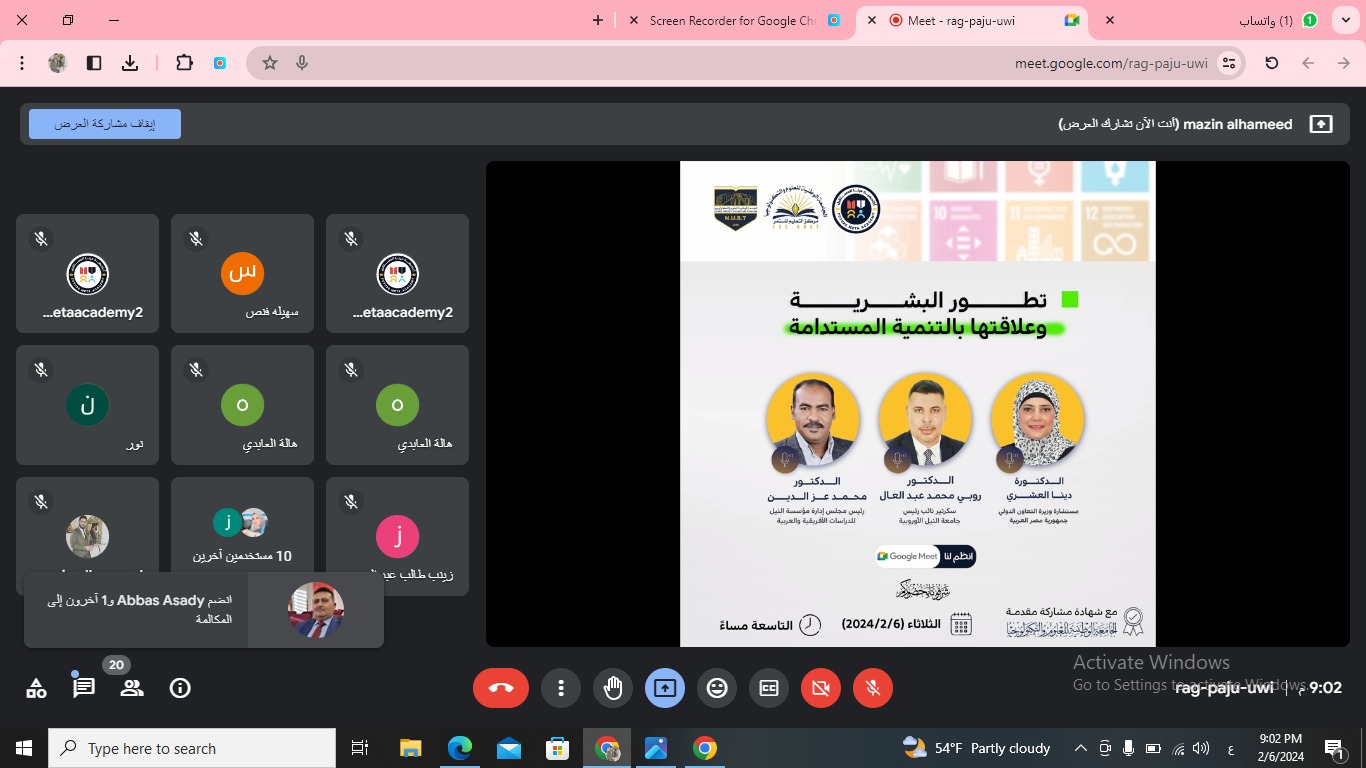Screen dimensions: 1366x768
Task: Open the activities shapes icon
Action: [36, 688]
